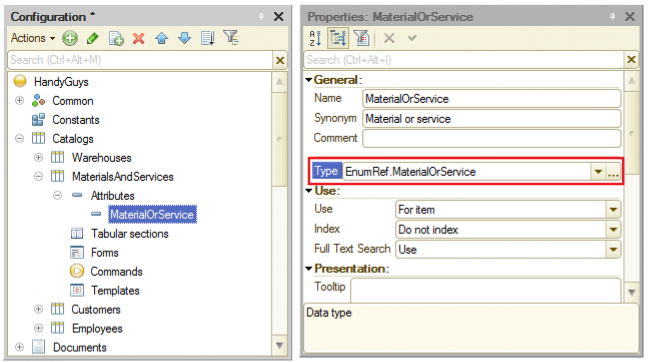Collapse the MaterialsAndServices catalog
This screenshot has height=362, width=650.
[38, 177]
